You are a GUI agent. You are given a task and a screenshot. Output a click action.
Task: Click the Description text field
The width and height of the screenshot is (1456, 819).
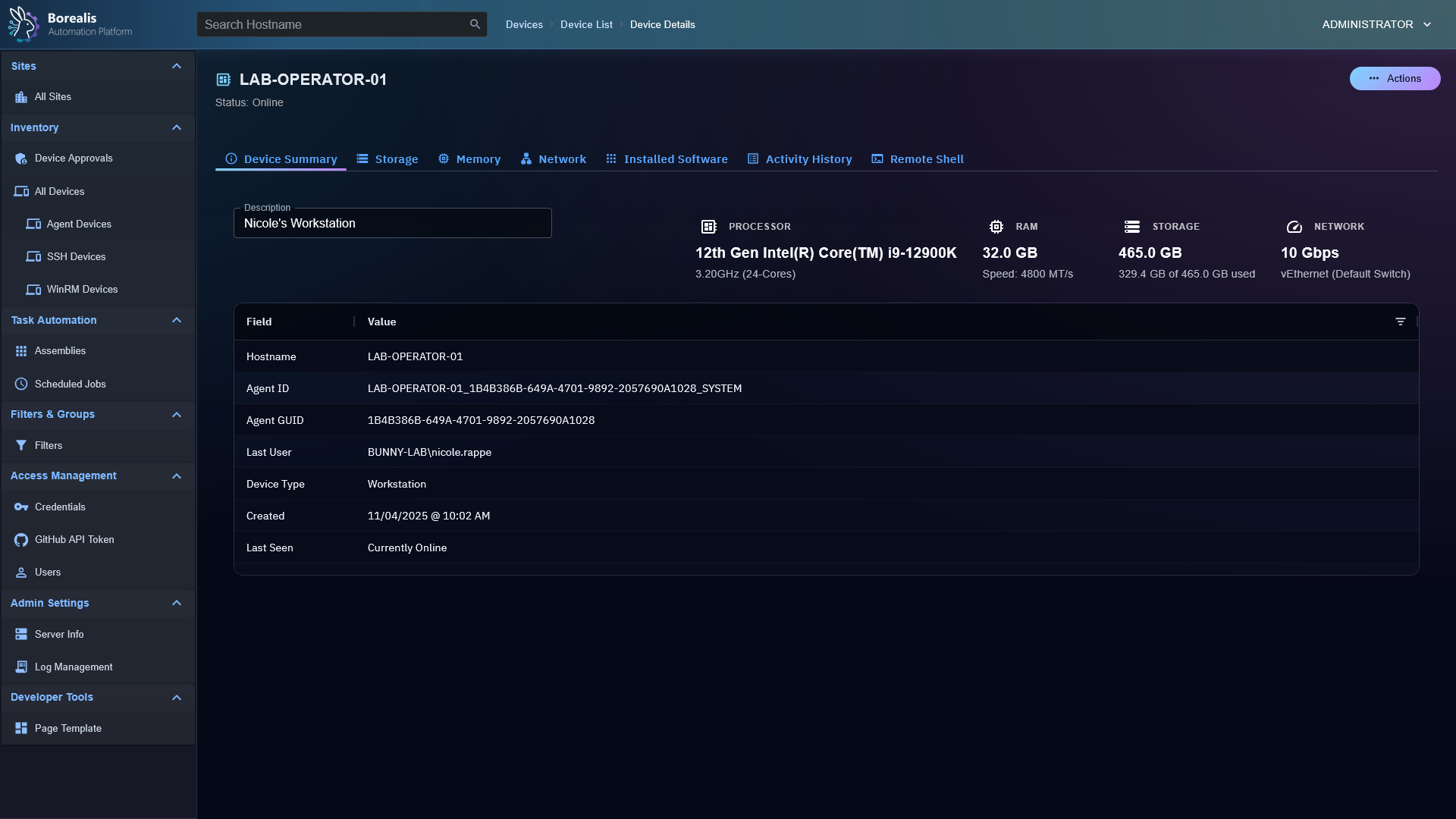[x=392, y=224]
